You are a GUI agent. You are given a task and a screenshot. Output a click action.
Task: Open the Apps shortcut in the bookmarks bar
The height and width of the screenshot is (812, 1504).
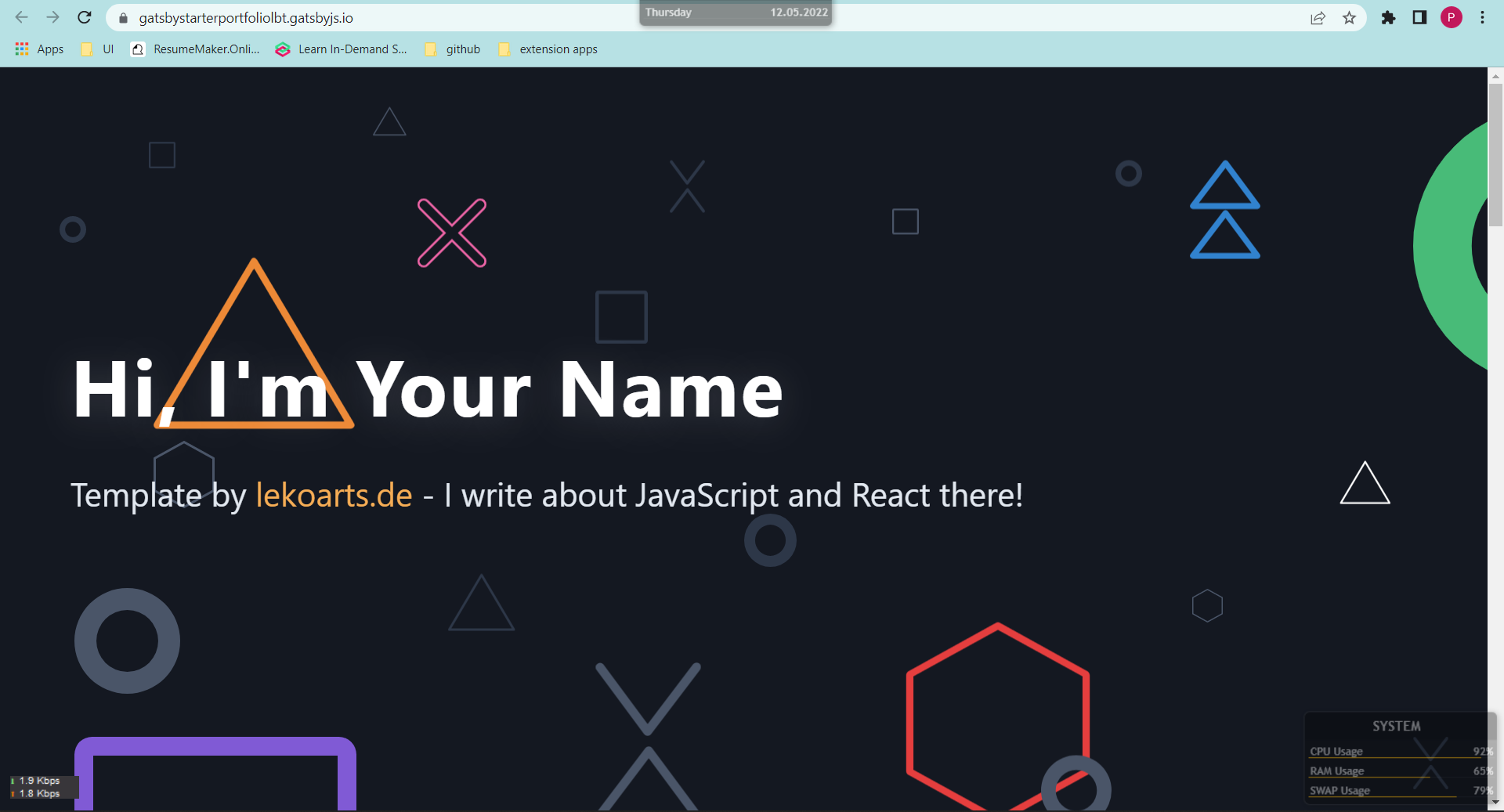[40, 49]
